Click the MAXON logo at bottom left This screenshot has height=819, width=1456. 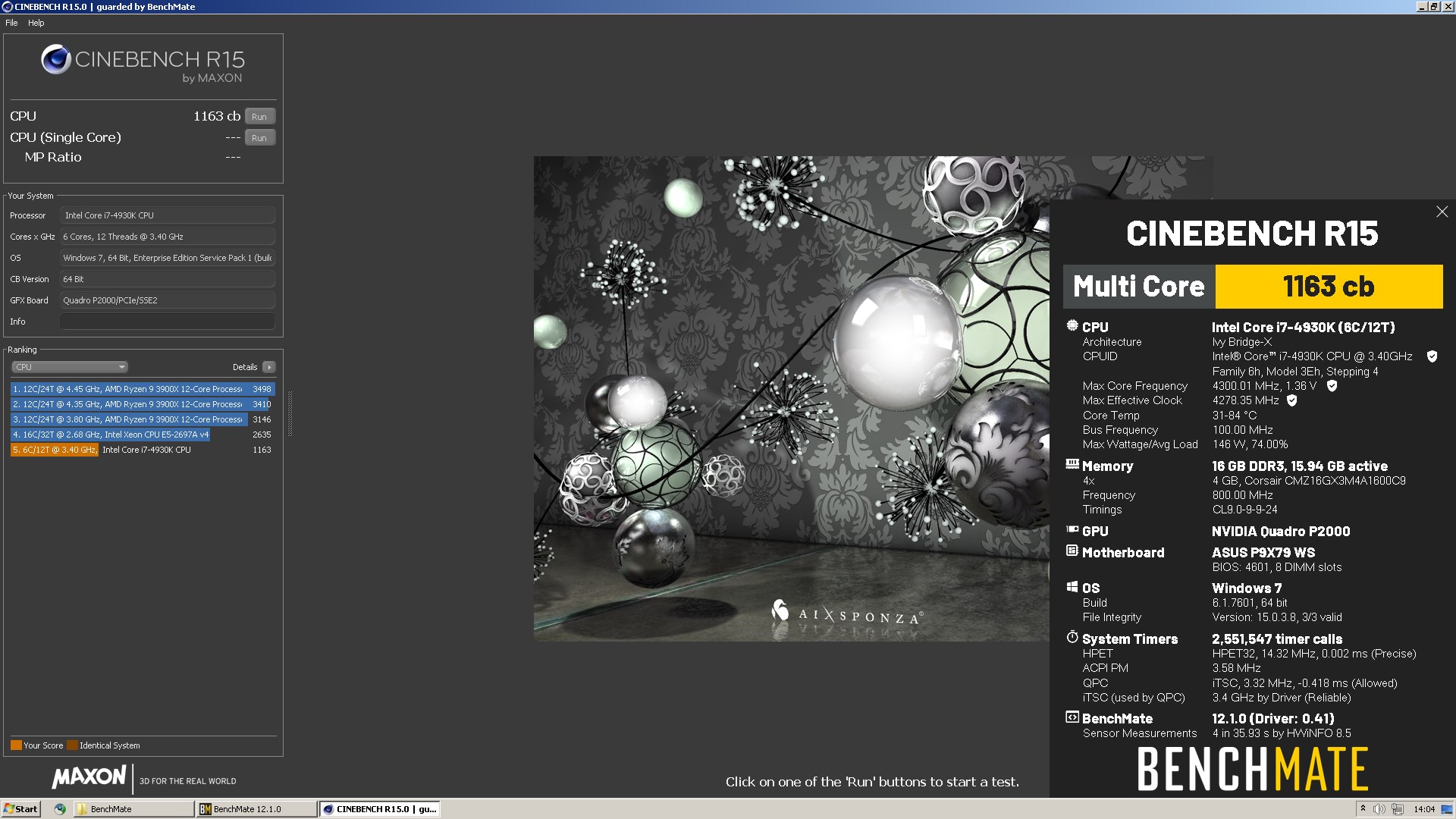click(x=89, y=777)
